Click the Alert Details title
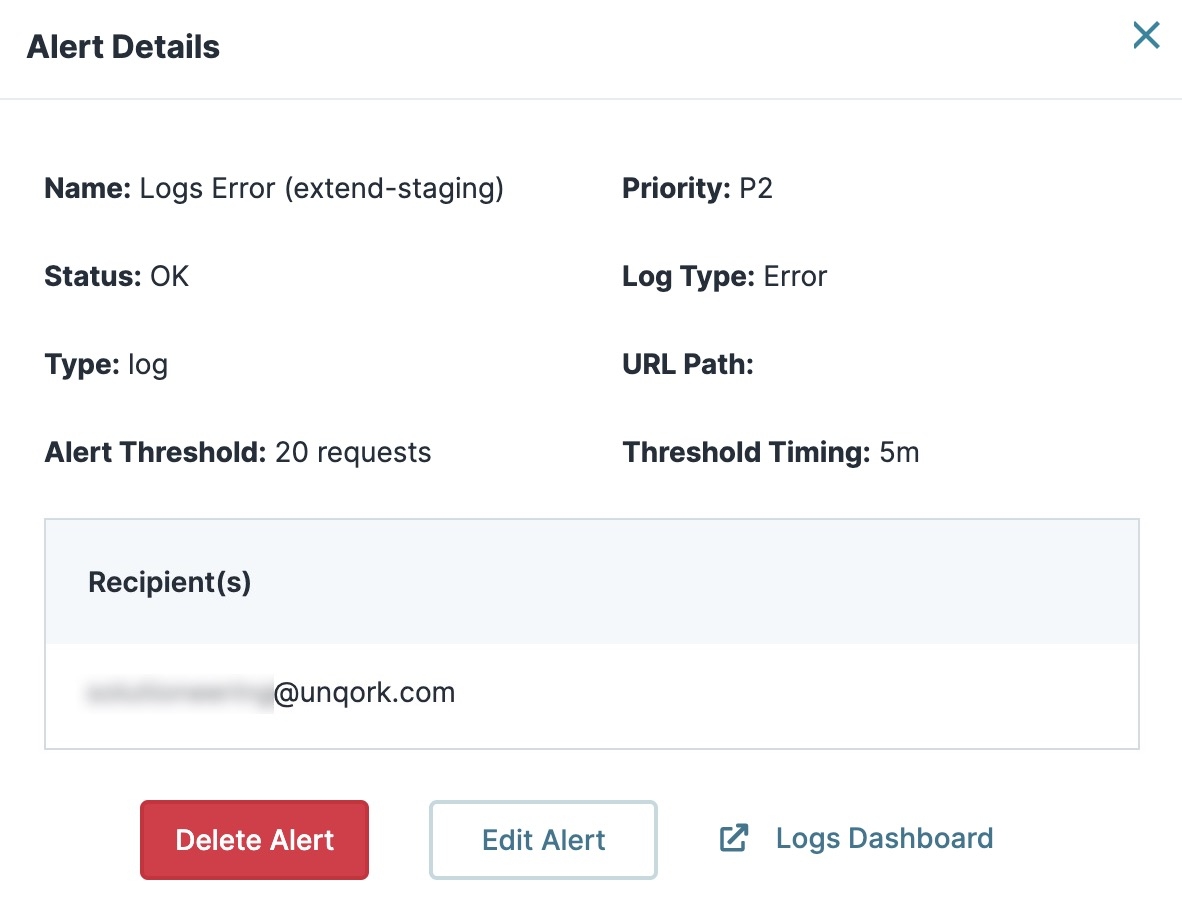This screenshot has width=1182, height=924. [x=124, y=47]
